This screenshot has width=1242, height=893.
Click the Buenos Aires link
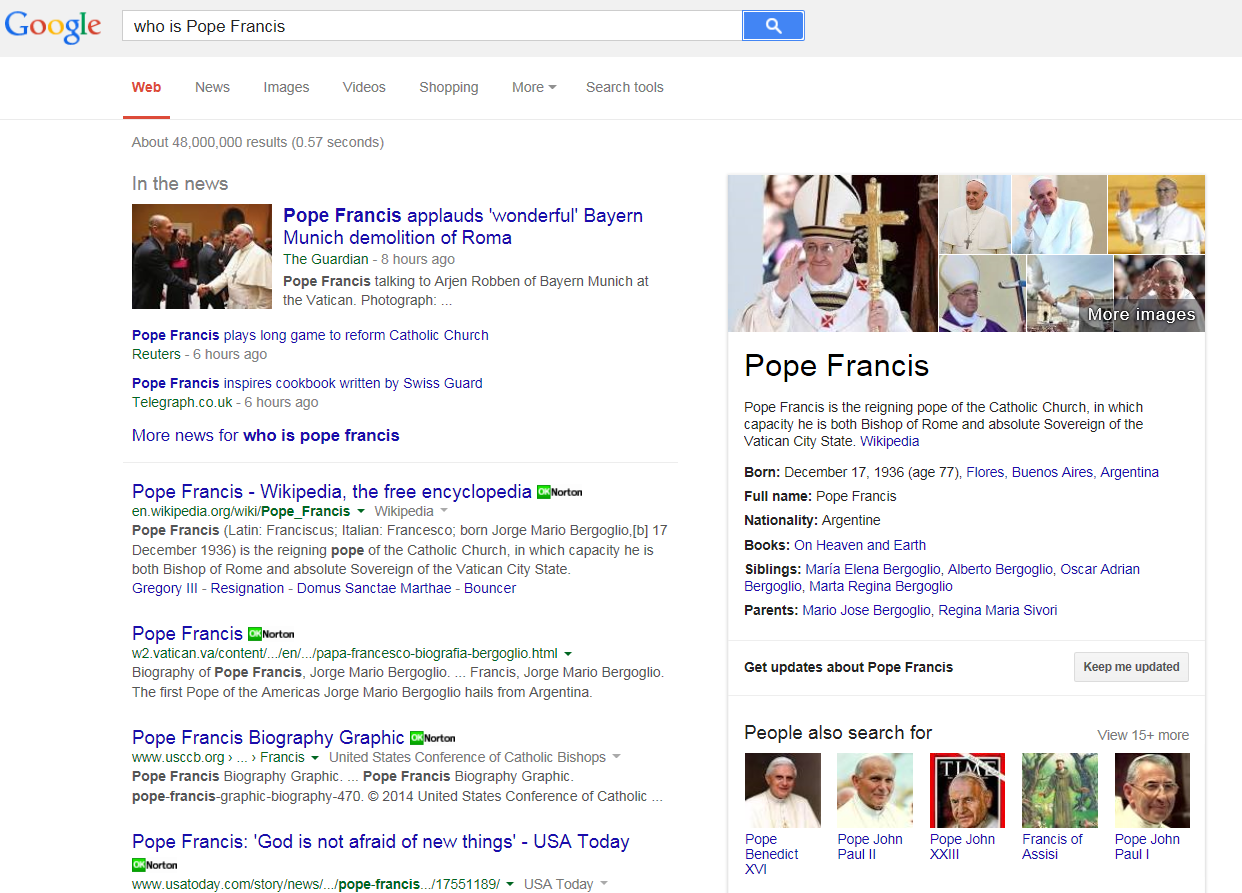click(1052, 472)
